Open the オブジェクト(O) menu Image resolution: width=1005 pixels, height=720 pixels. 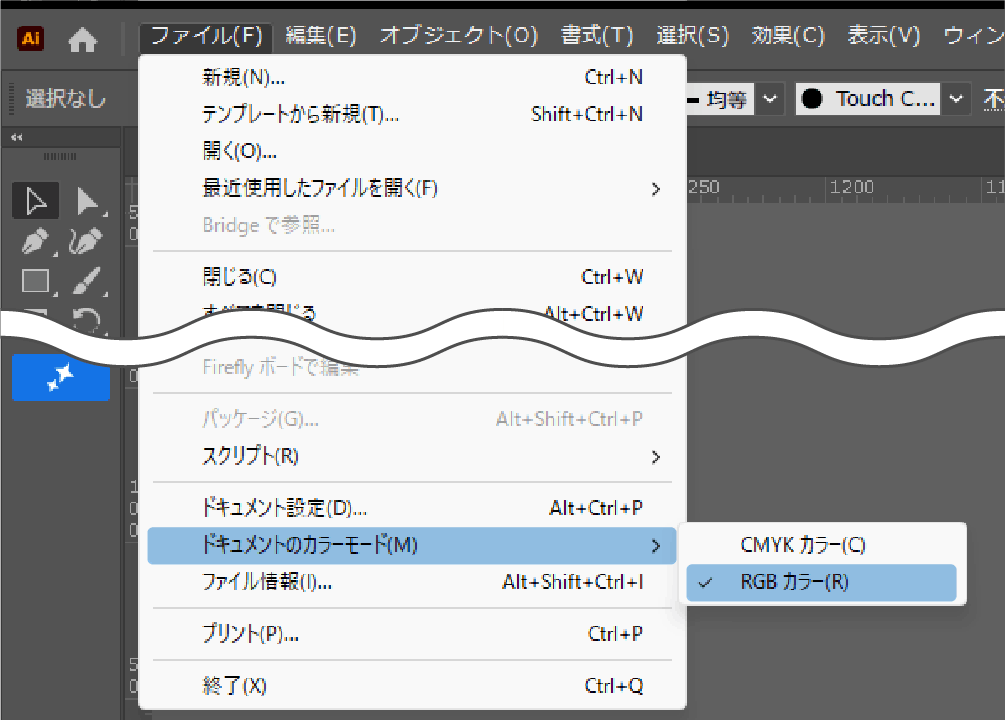pyautogui.click(x=459, y=35)
